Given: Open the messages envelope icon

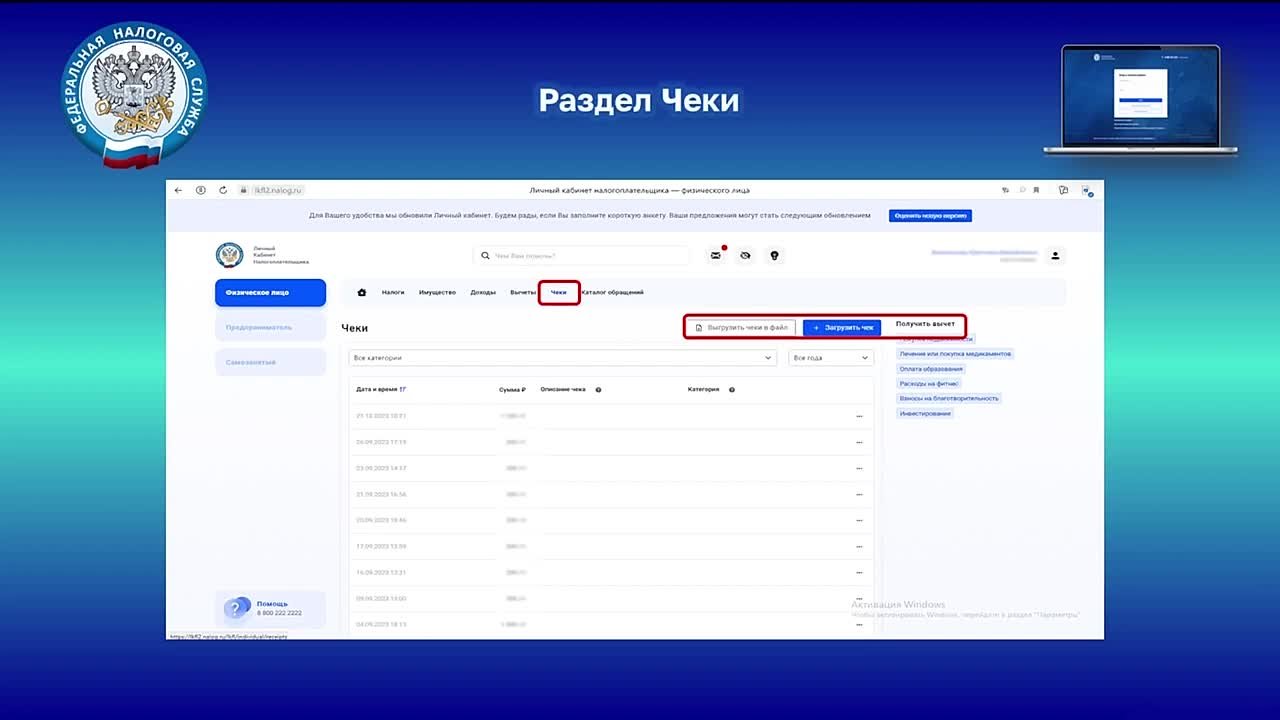Looking at the screenshot, I should 716,256.
